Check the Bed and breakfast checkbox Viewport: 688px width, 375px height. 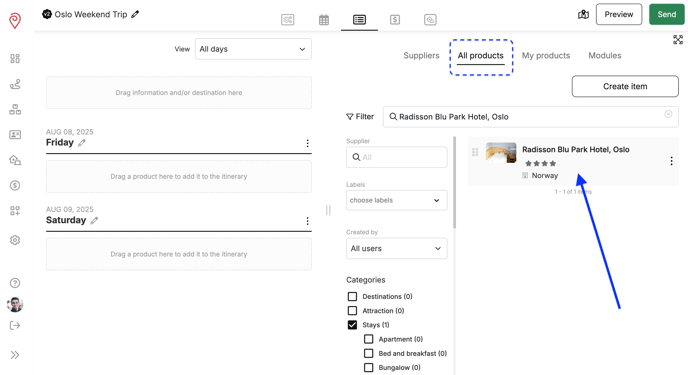click(369, 354)
